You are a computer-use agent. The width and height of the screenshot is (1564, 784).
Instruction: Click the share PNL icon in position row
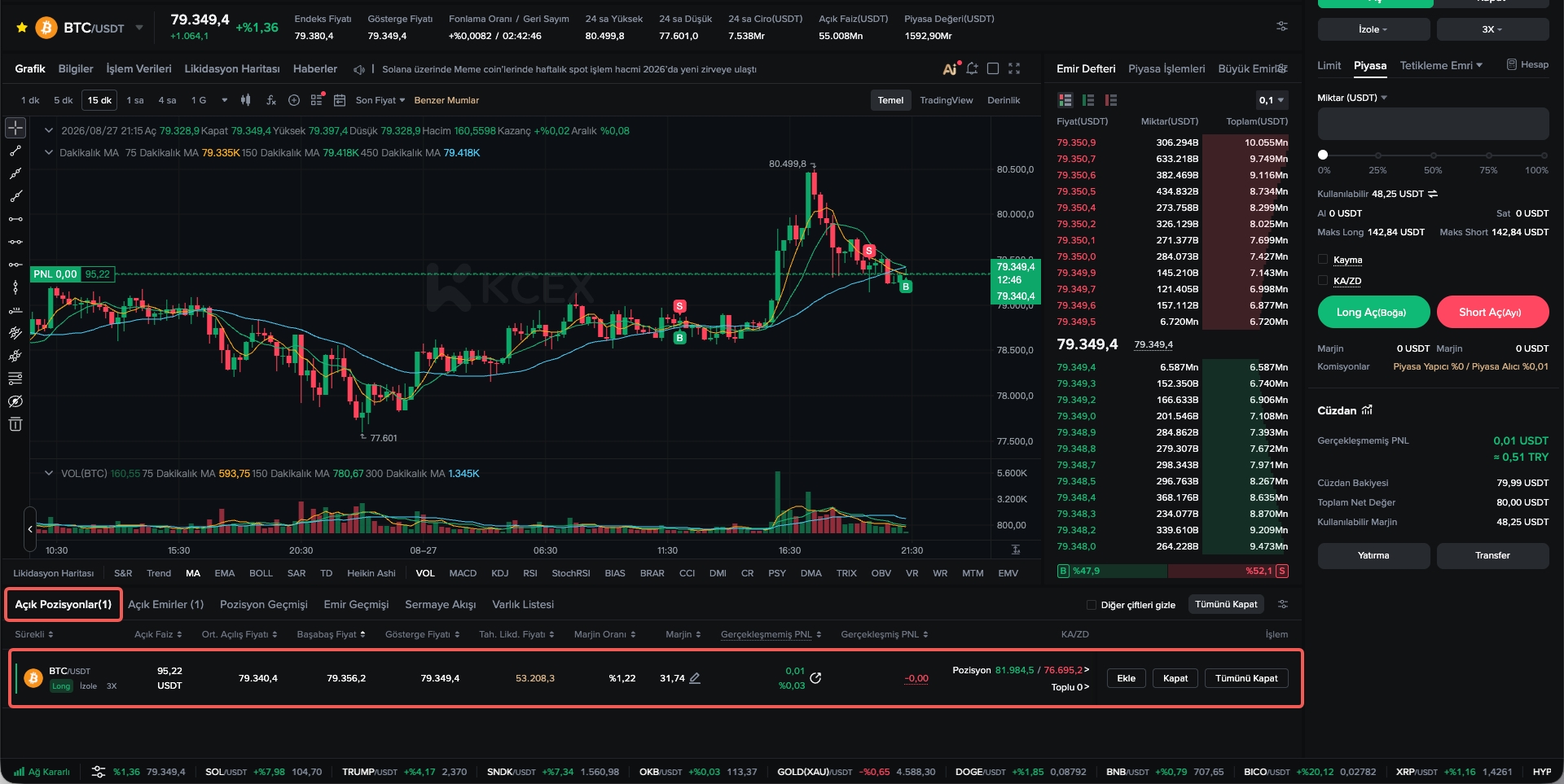tap(815, 678)
